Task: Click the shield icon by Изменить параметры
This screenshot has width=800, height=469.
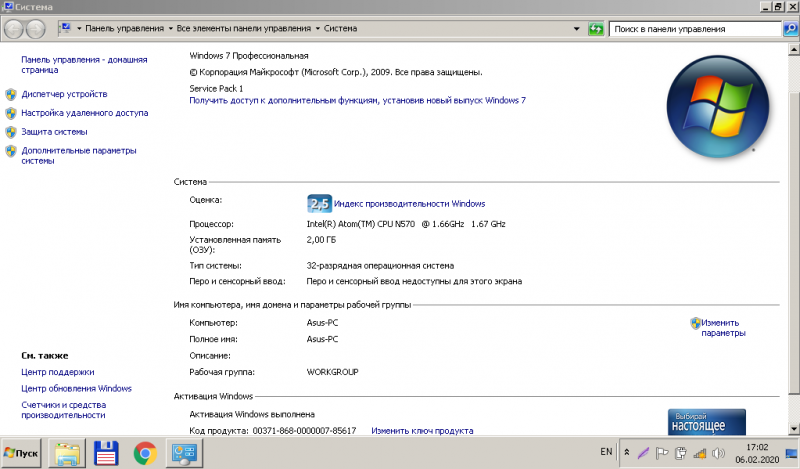Action: [695, 323]
